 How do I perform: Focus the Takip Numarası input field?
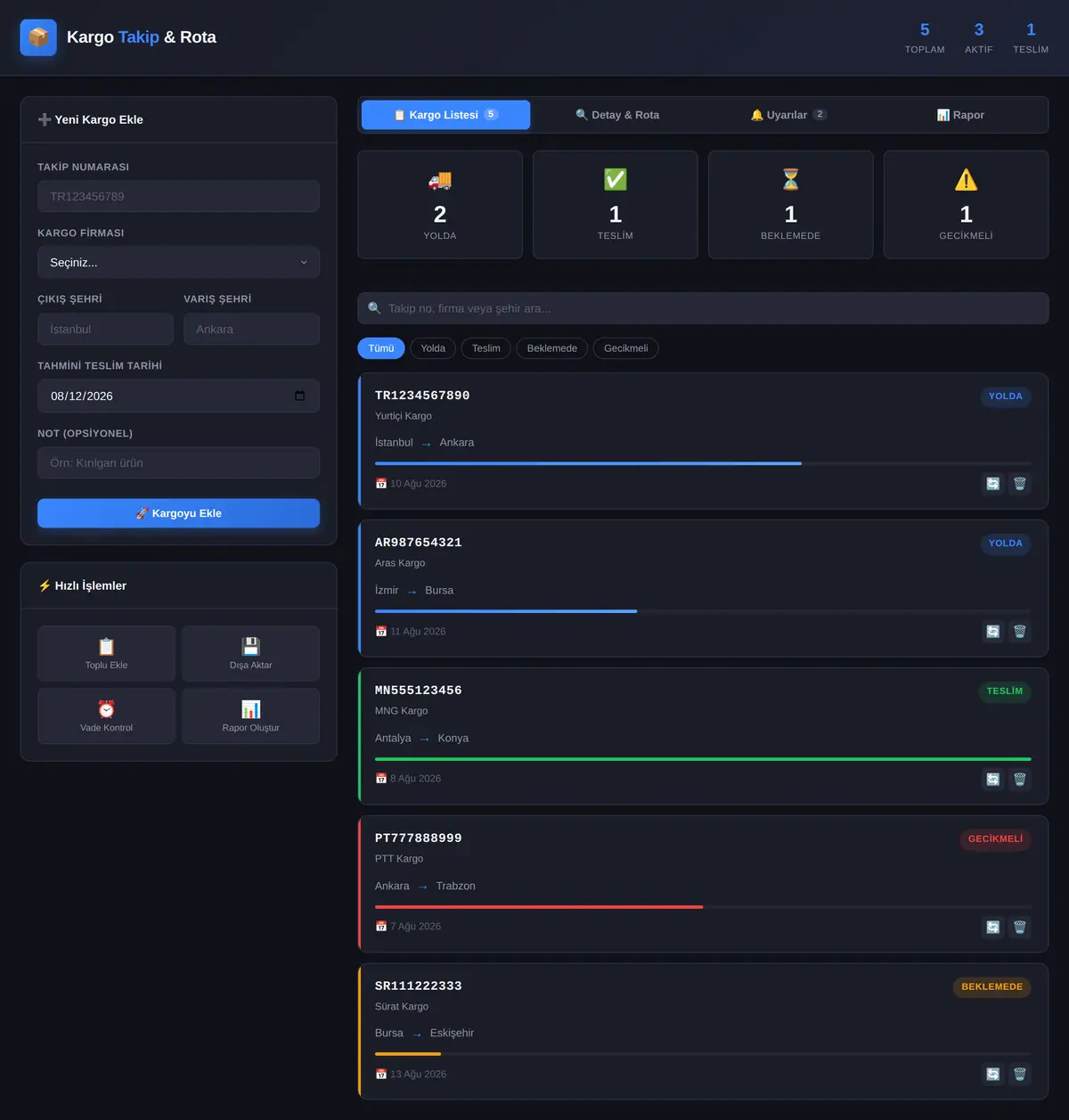click(178, 197)
